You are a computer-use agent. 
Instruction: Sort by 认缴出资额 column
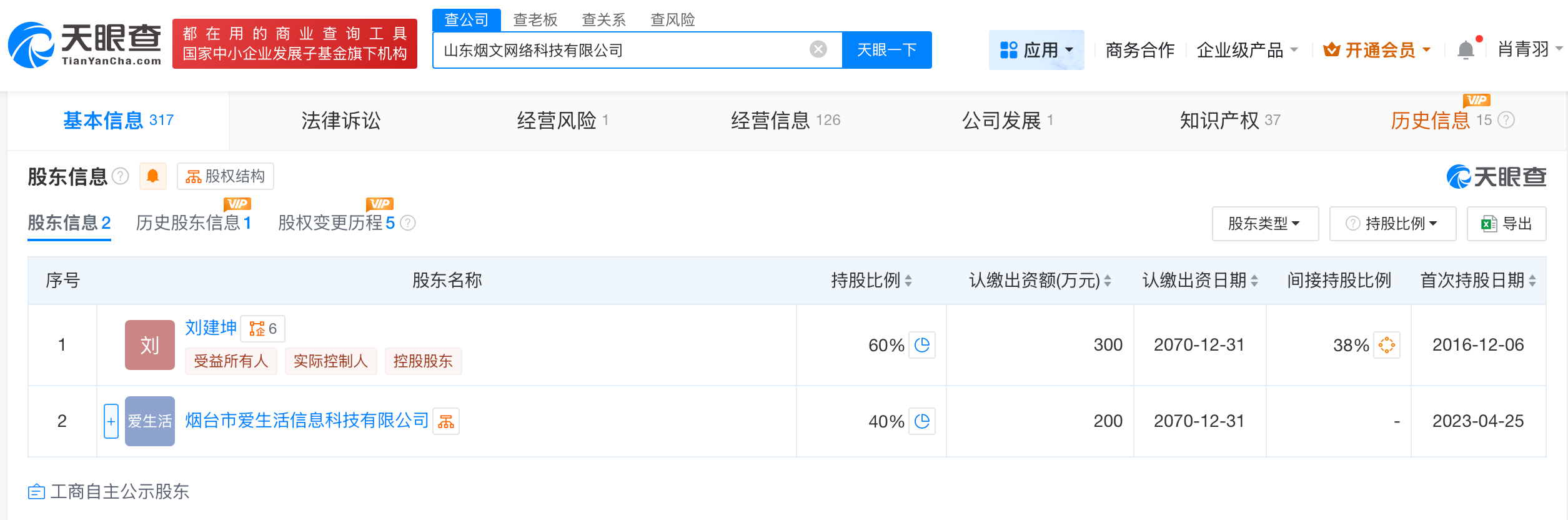1040,281
